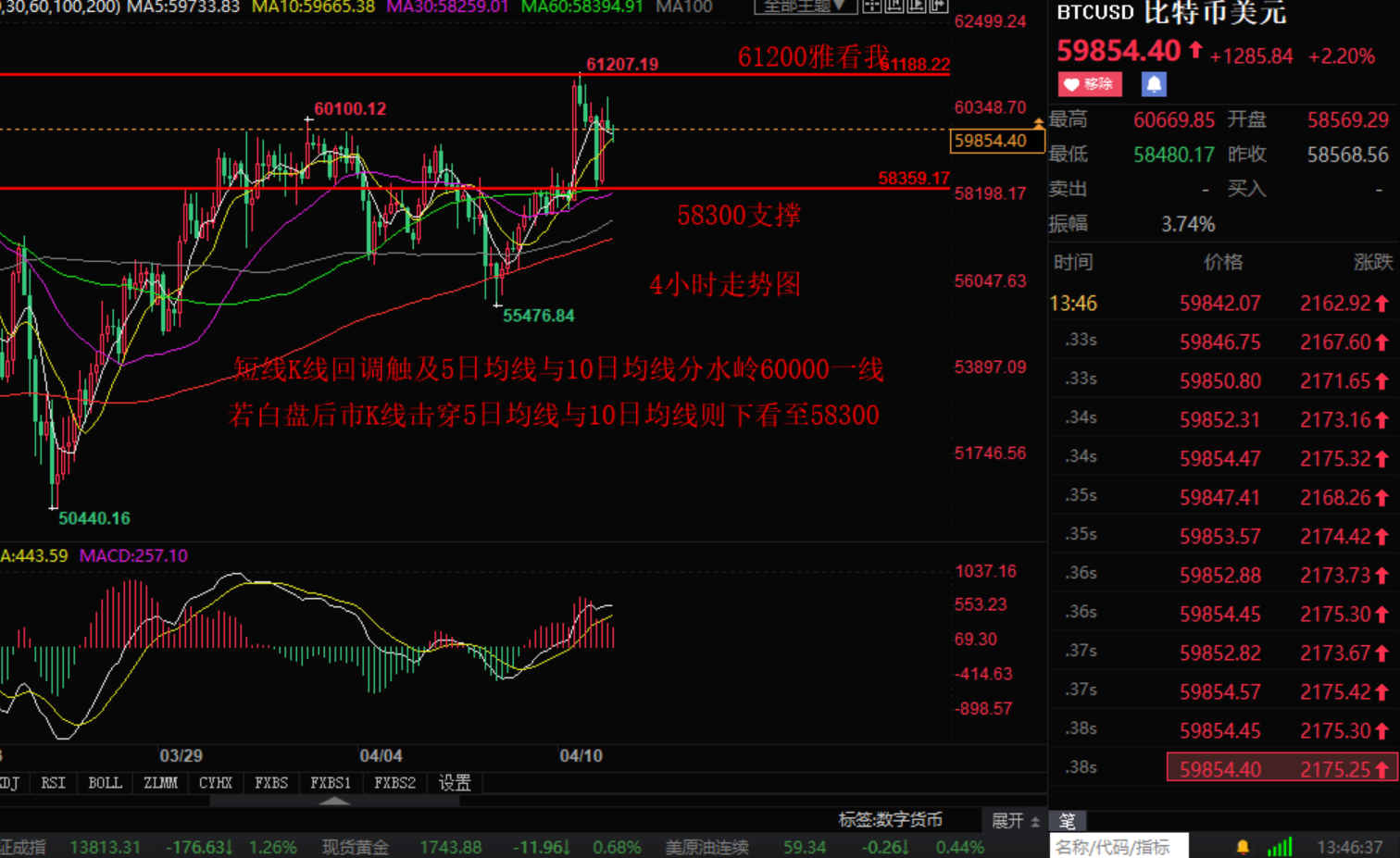The height and width of the screenshot is (858, 1400).
Task: Click the 61207.19 high price label on chart
Action: coord(622,64)
